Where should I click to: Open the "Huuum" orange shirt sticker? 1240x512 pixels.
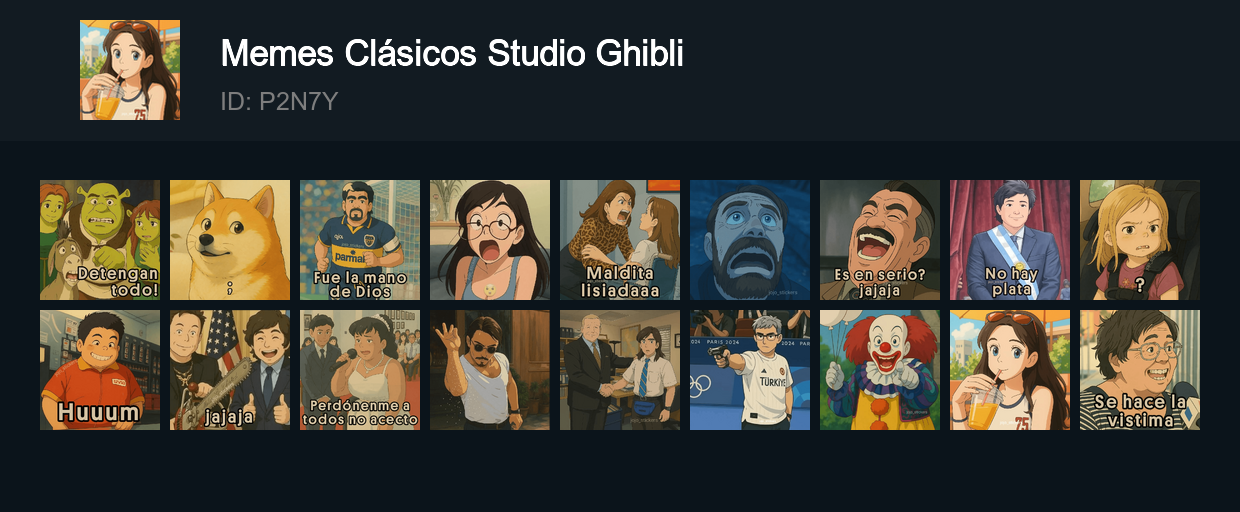click(100, 370)
